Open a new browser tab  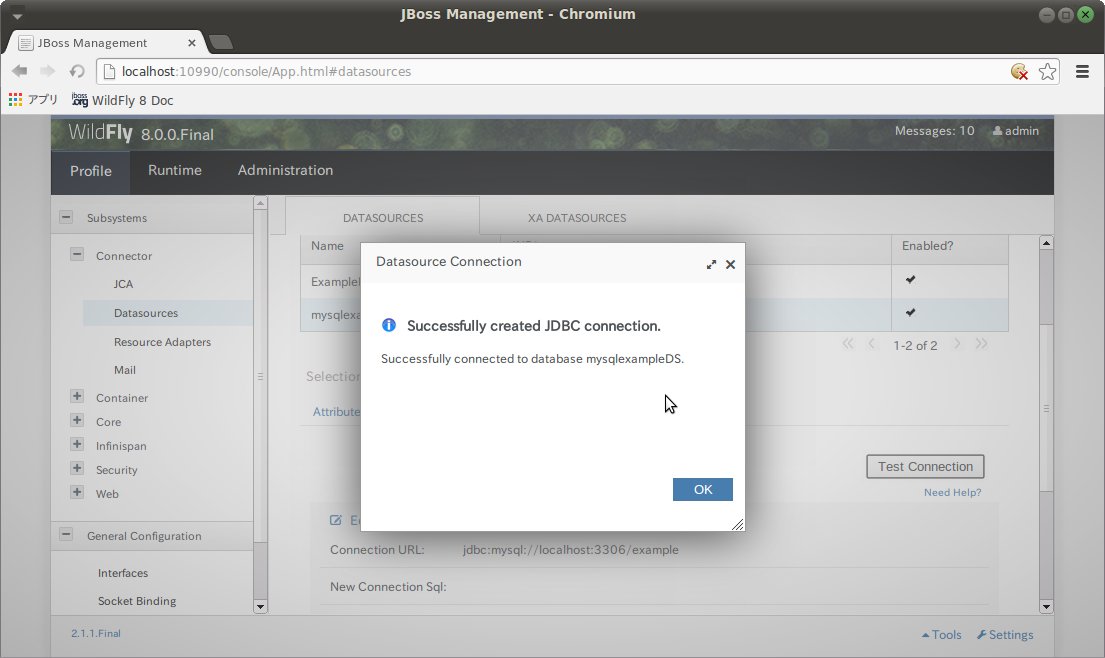pyautogui.click(x=221, y=42)
